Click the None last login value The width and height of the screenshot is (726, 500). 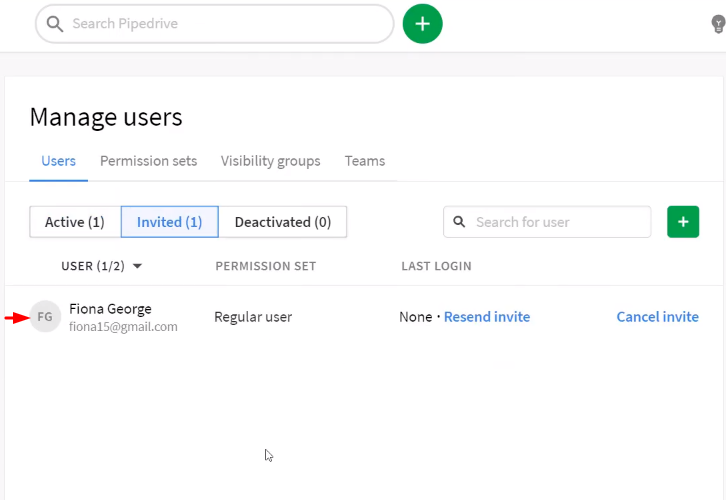click(415, 317)
